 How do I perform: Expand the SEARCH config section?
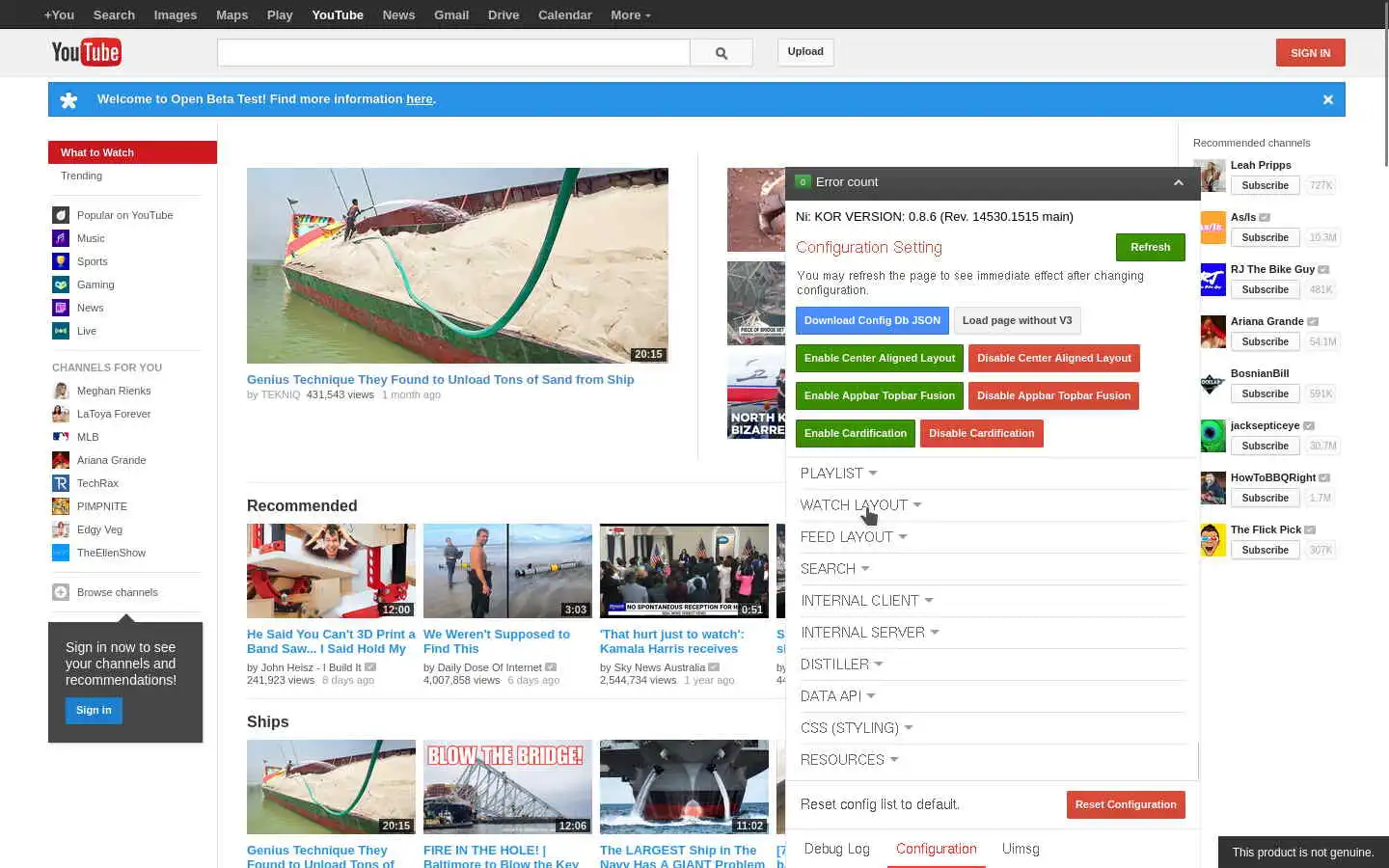click(x=834, y=568)
